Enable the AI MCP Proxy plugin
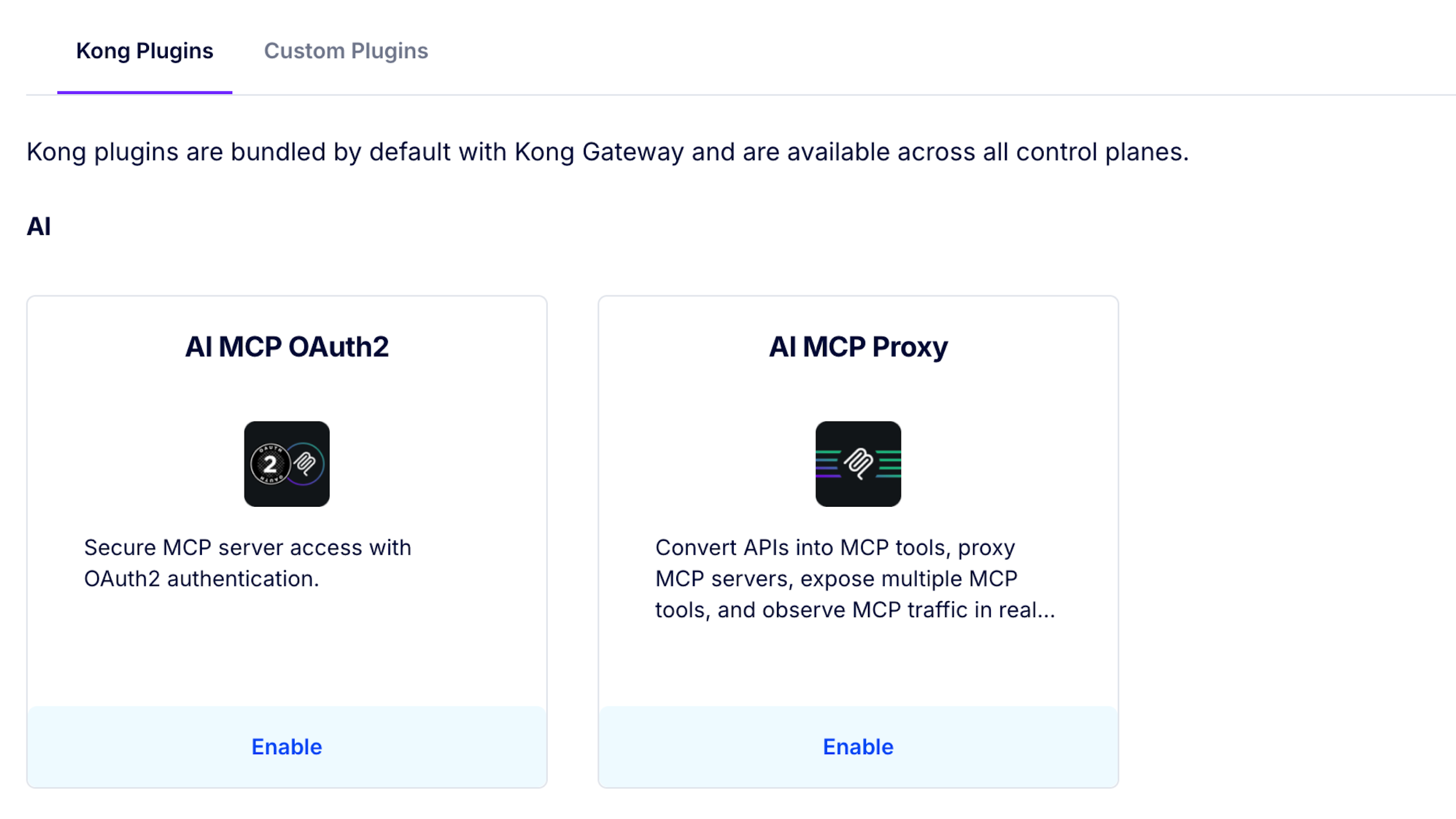 [858, 746]
